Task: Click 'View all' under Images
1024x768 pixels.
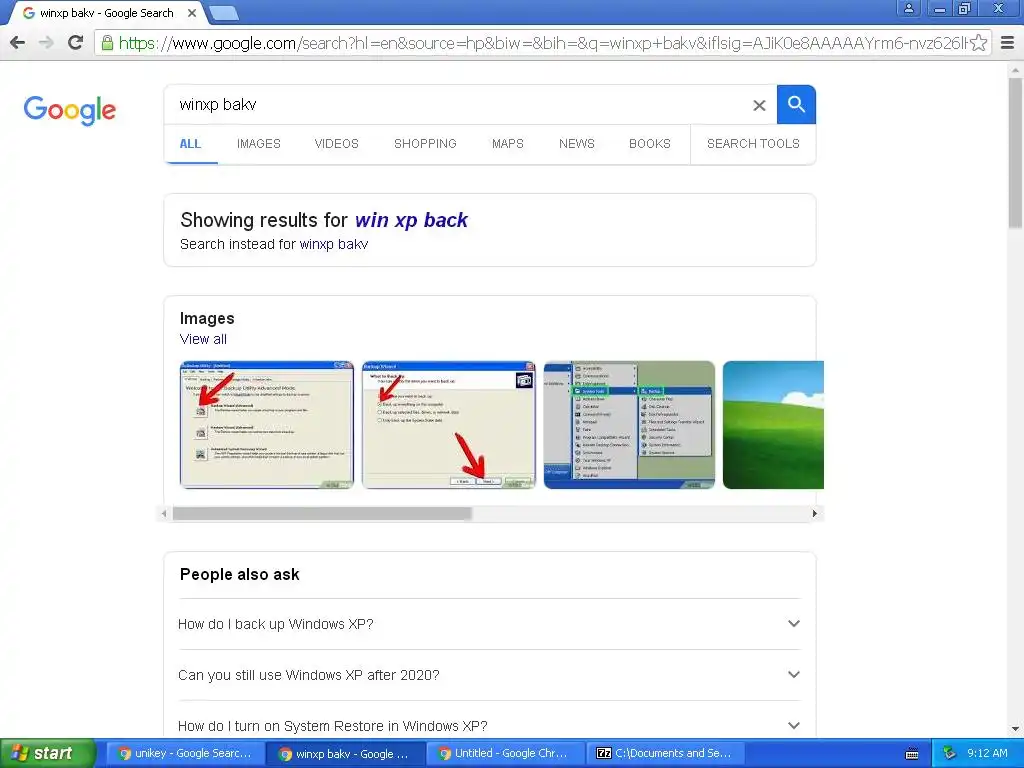Action: [203, 339]
